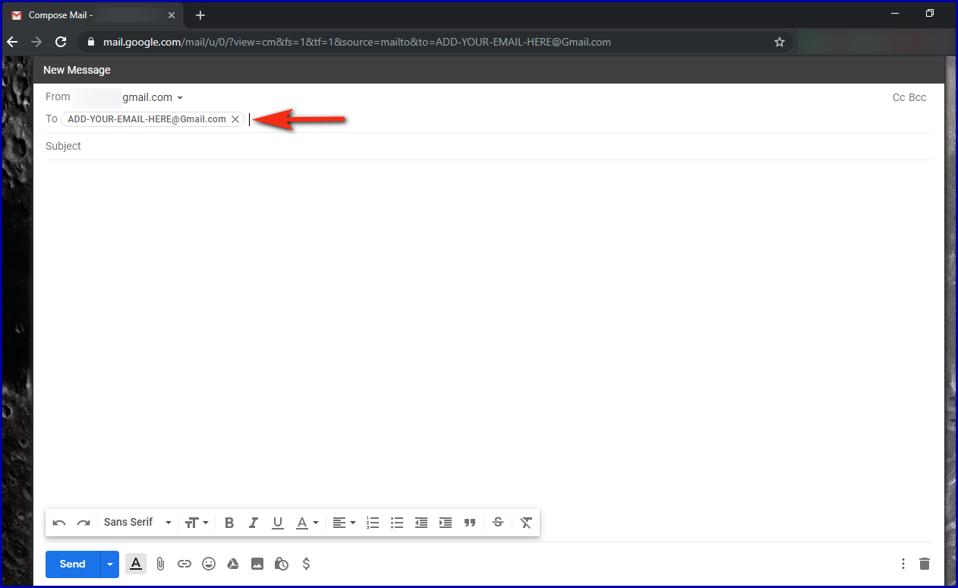
Task: Enable confidential mode for this email
Action: [281, 563]
